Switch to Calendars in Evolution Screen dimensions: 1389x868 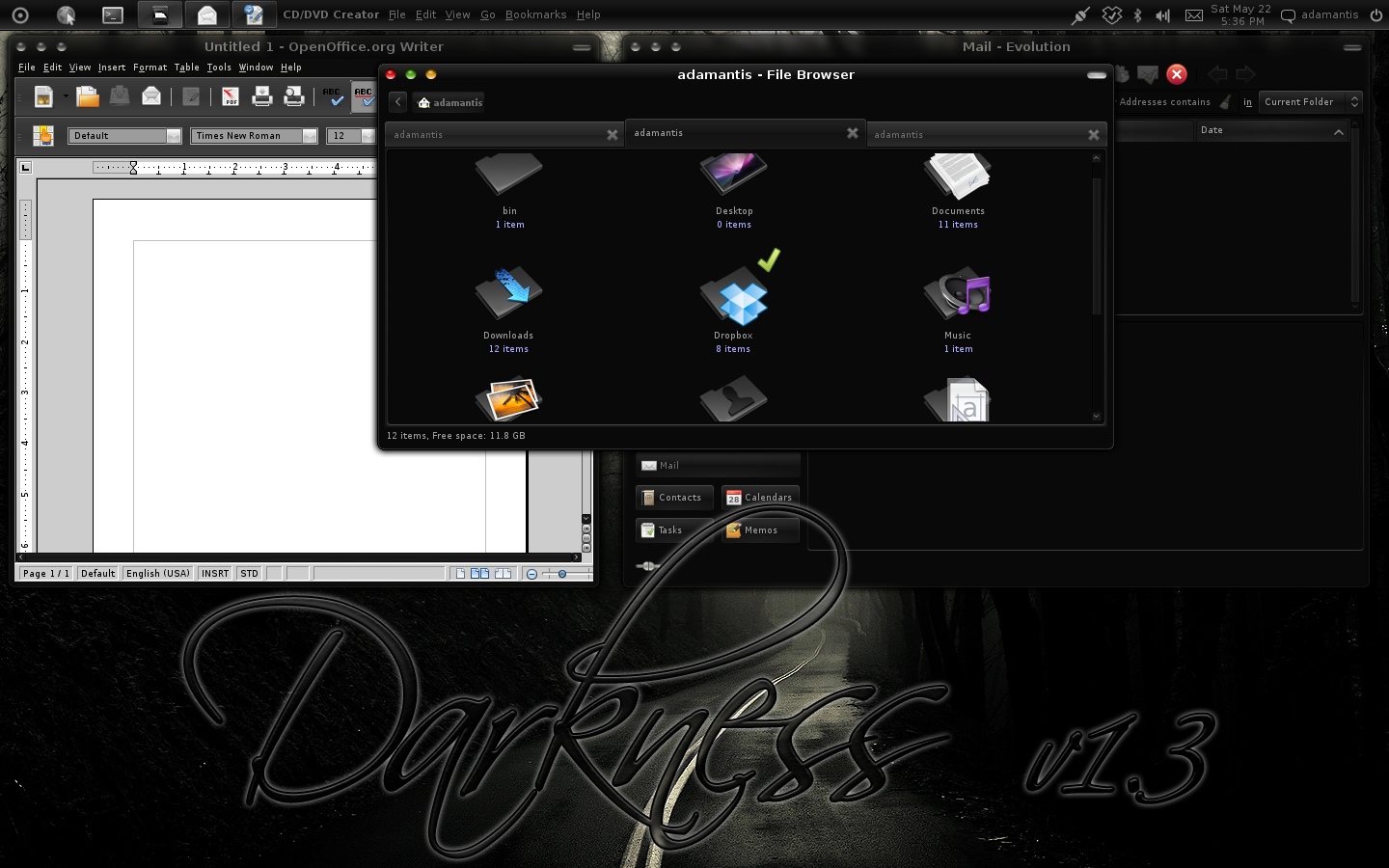tap(760, 498)
